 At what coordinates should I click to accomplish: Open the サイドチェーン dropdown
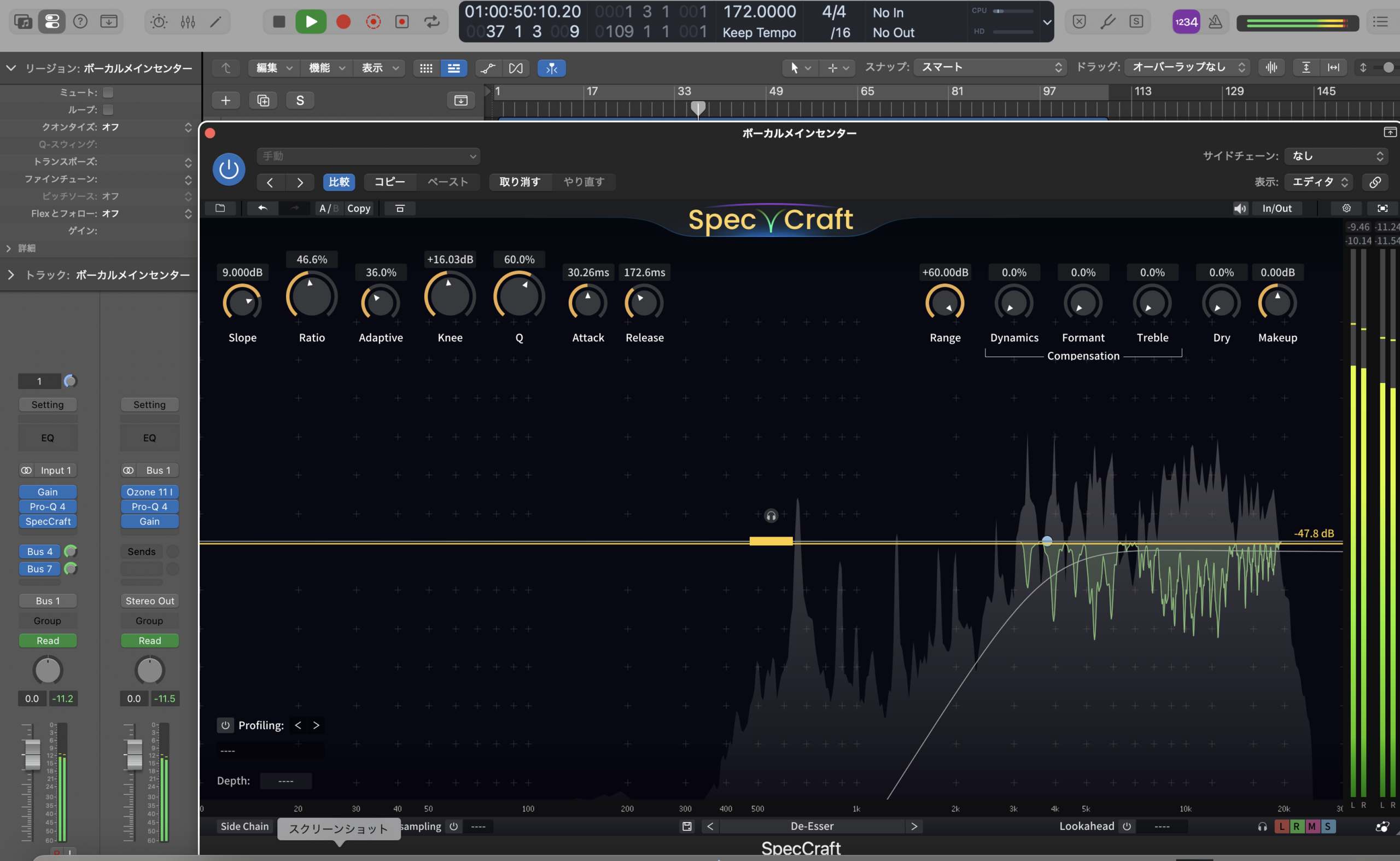click(1337, 156)
